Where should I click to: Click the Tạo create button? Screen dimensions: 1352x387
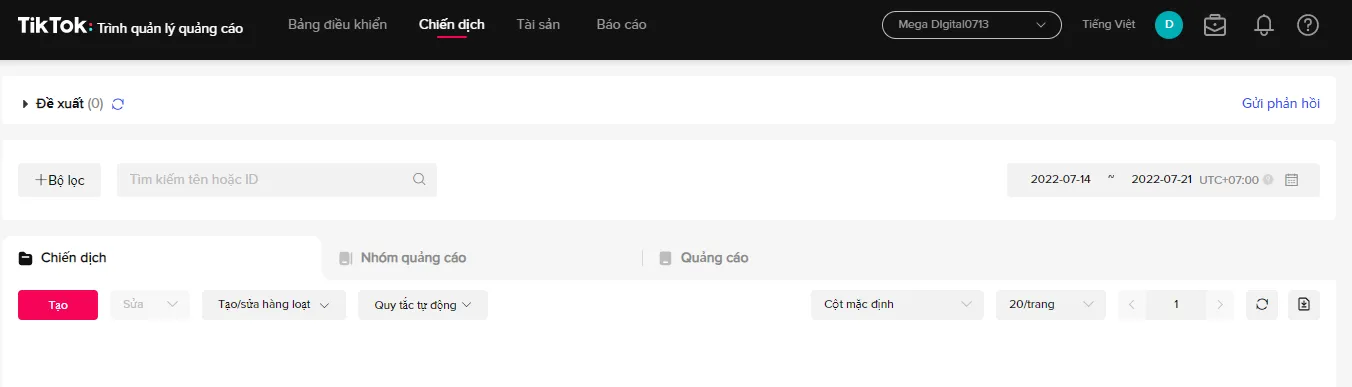58,305
